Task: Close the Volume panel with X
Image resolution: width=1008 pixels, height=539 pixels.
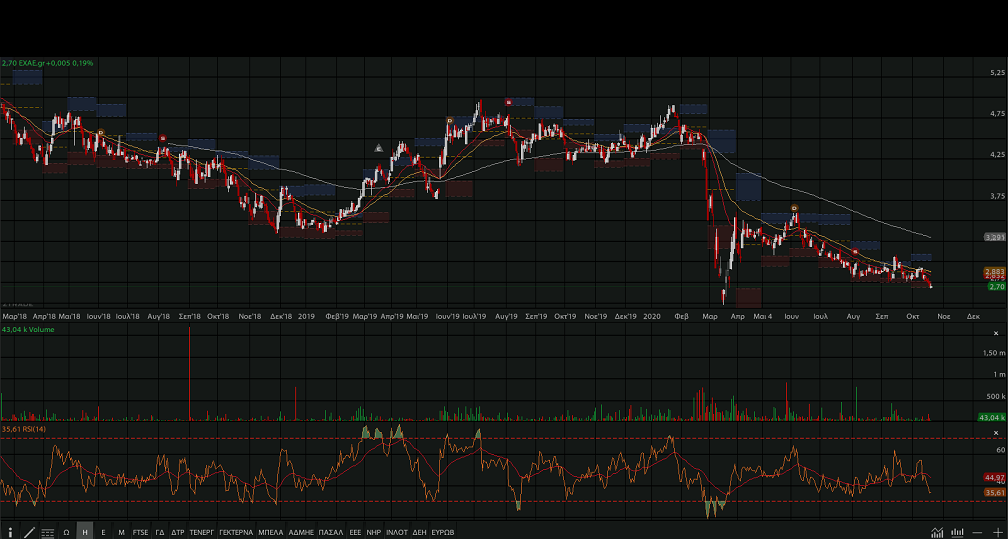Action: point(996,333)
